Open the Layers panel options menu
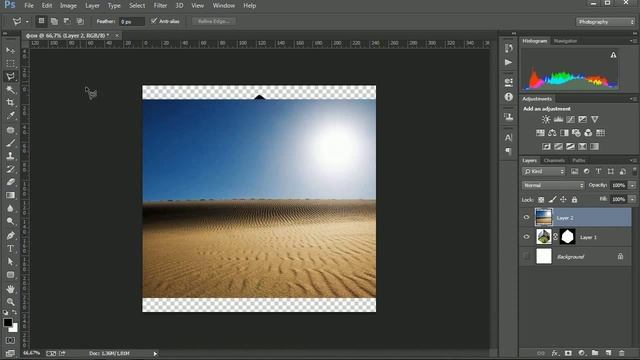 [633, 160]
